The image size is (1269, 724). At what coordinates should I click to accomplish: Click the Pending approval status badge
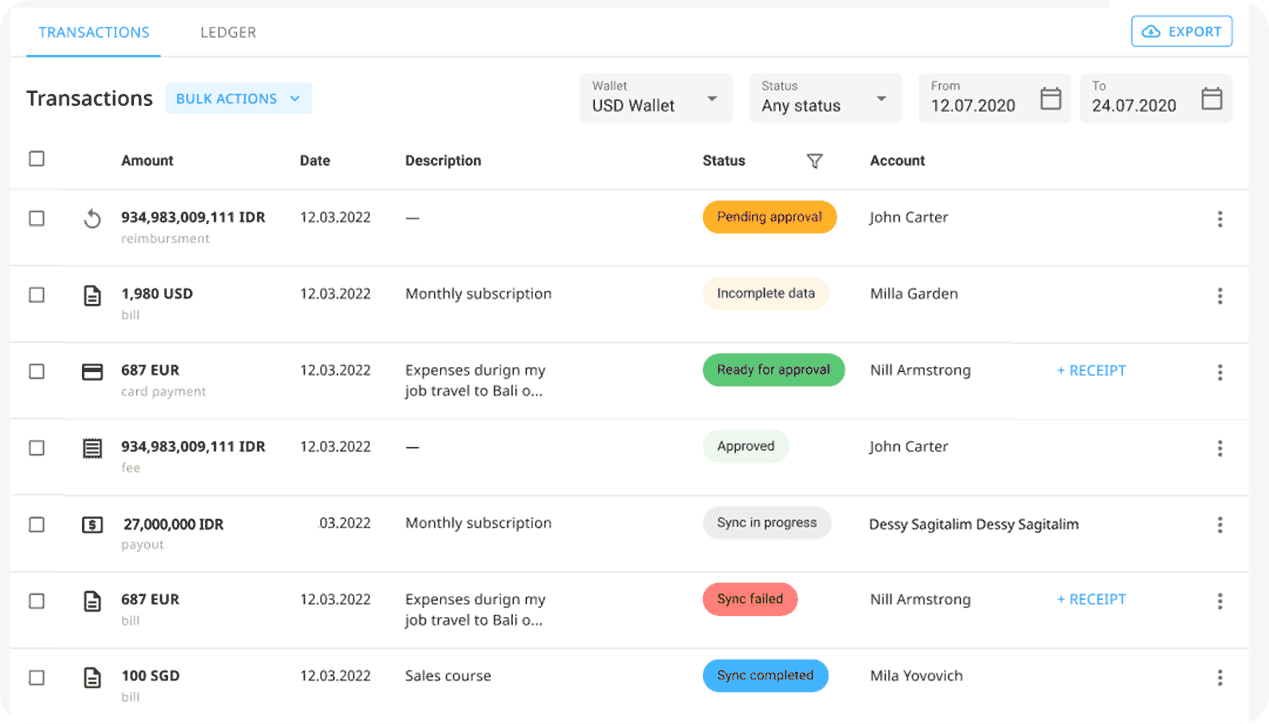click(769, 217)
